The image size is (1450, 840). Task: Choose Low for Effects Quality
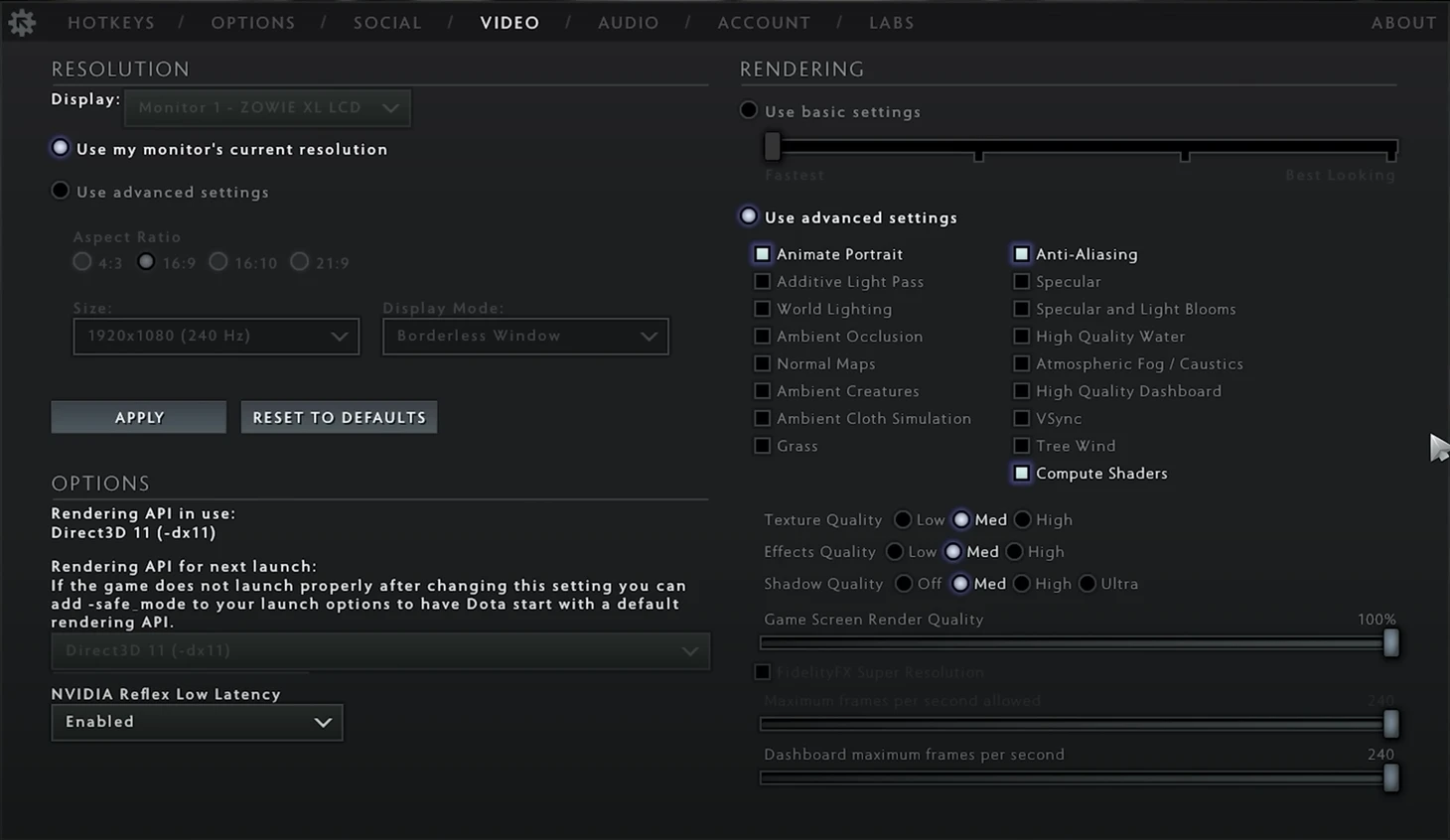[895, 552]
